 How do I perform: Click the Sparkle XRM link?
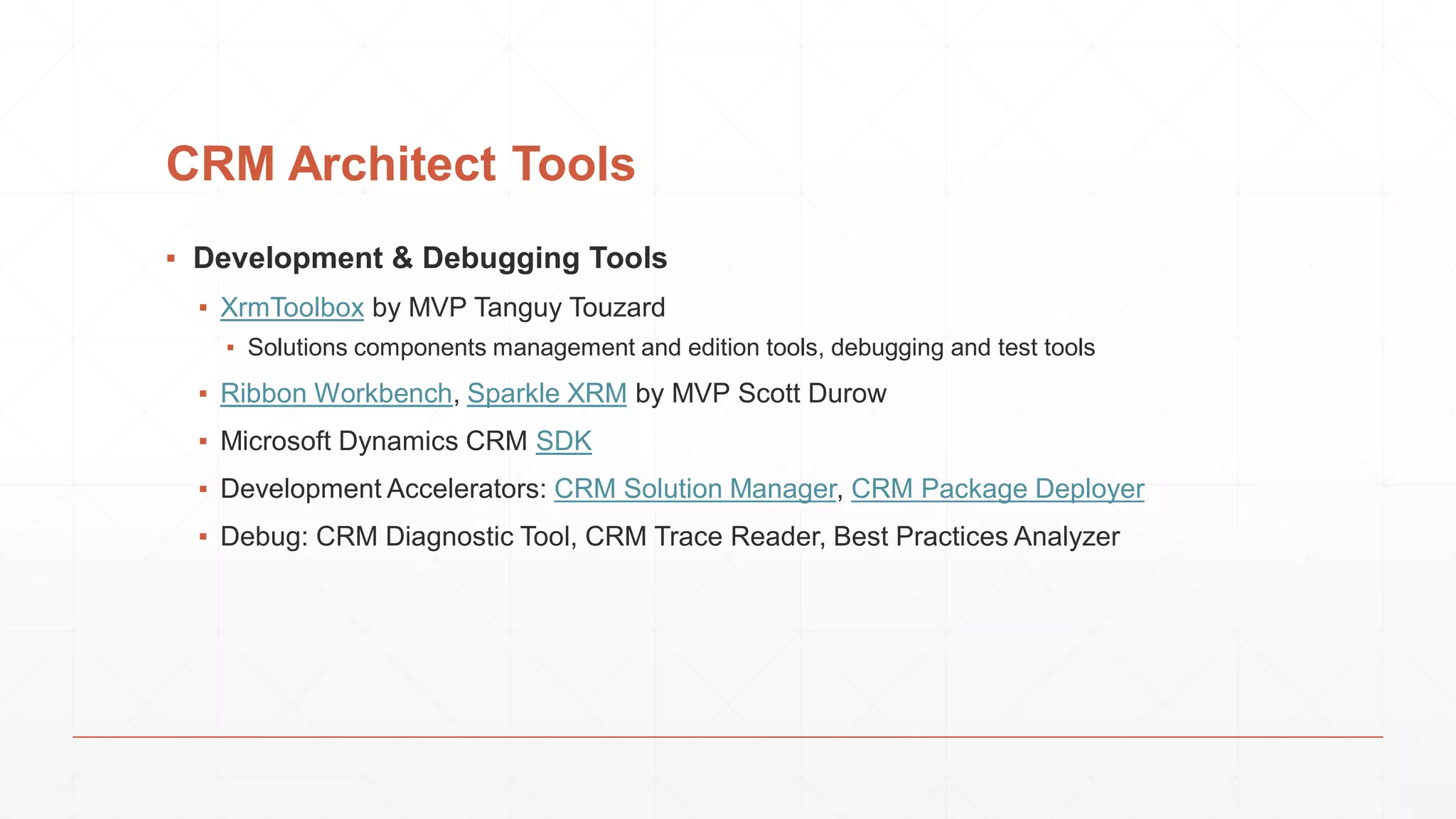(547, 393)
